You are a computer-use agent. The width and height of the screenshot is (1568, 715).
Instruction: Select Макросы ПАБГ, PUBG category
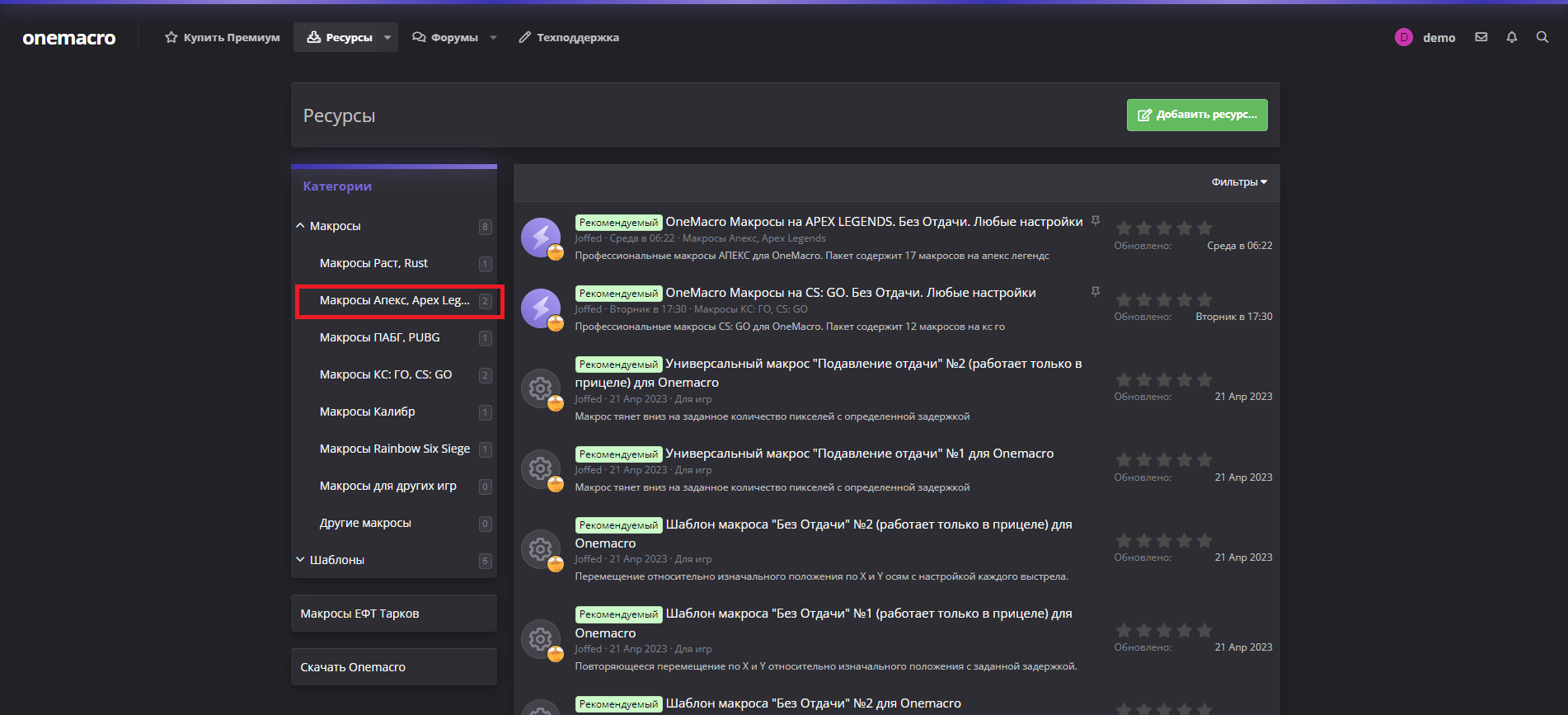379,337
